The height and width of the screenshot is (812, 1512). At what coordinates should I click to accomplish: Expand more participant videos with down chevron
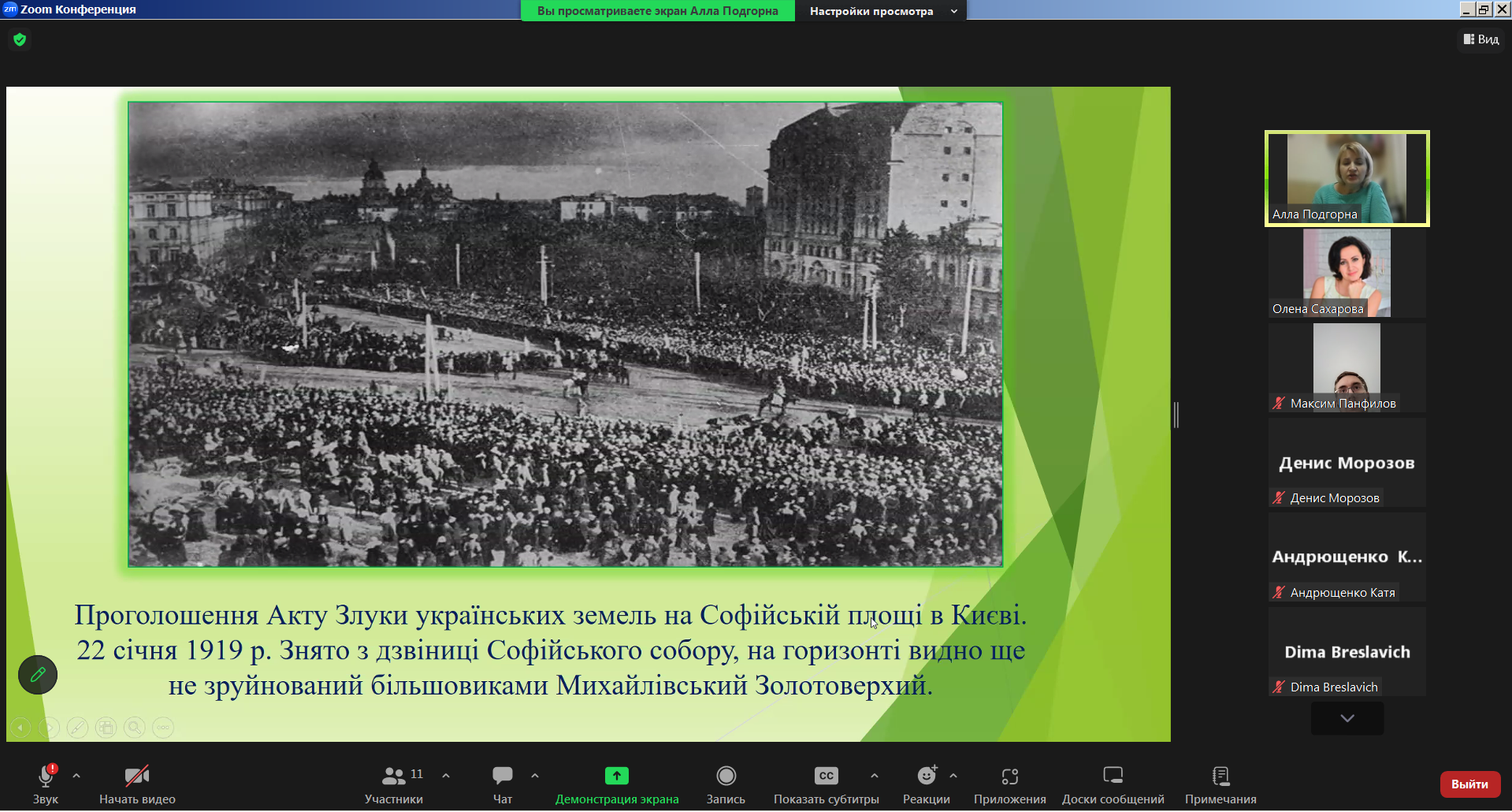point(1347,718)
